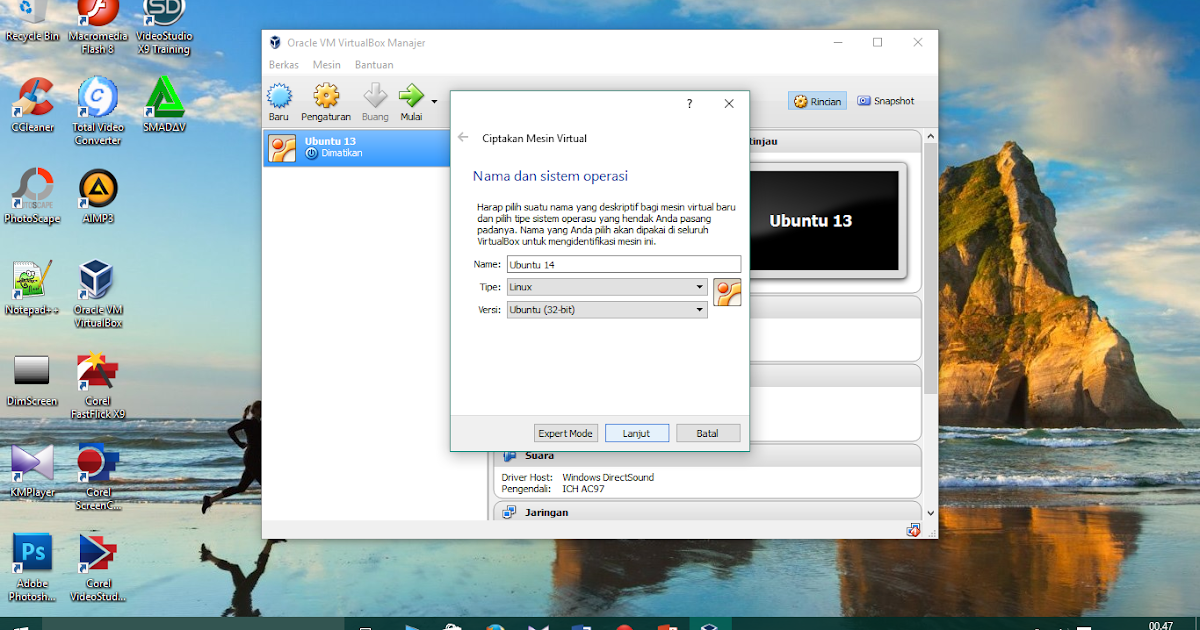The height and width of the screenshot is (630, 1200).
Task: Open Recycle Bin on the desktop
Action: point(32,20)
